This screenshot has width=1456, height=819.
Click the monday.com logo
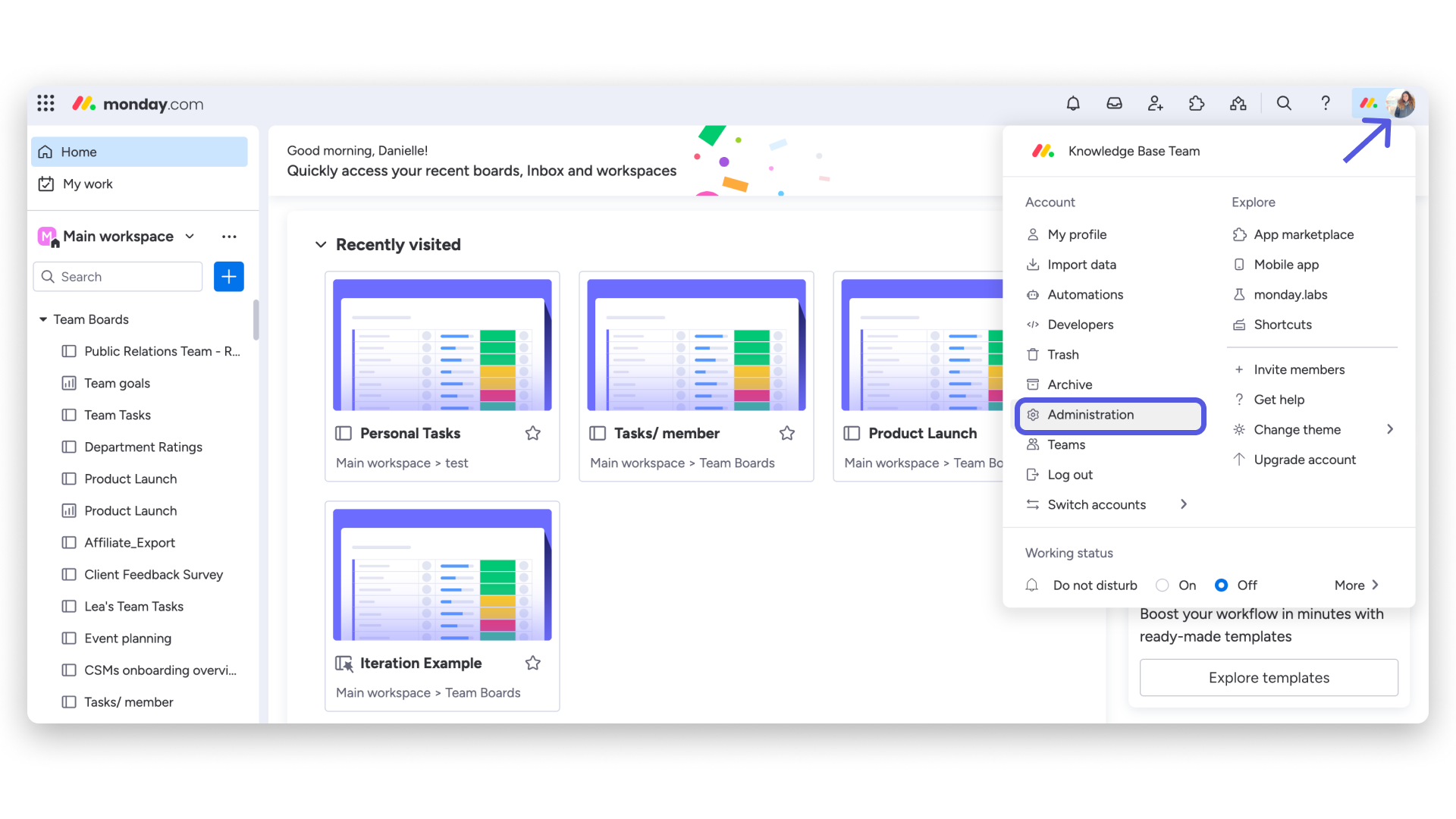click(138, 104)
